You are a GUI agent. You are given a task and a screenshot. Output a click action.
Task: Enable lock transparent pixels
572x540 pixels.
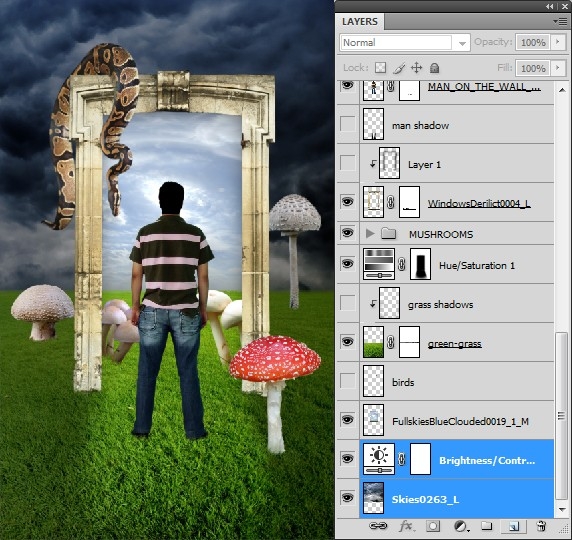click(x=380, y=68)
